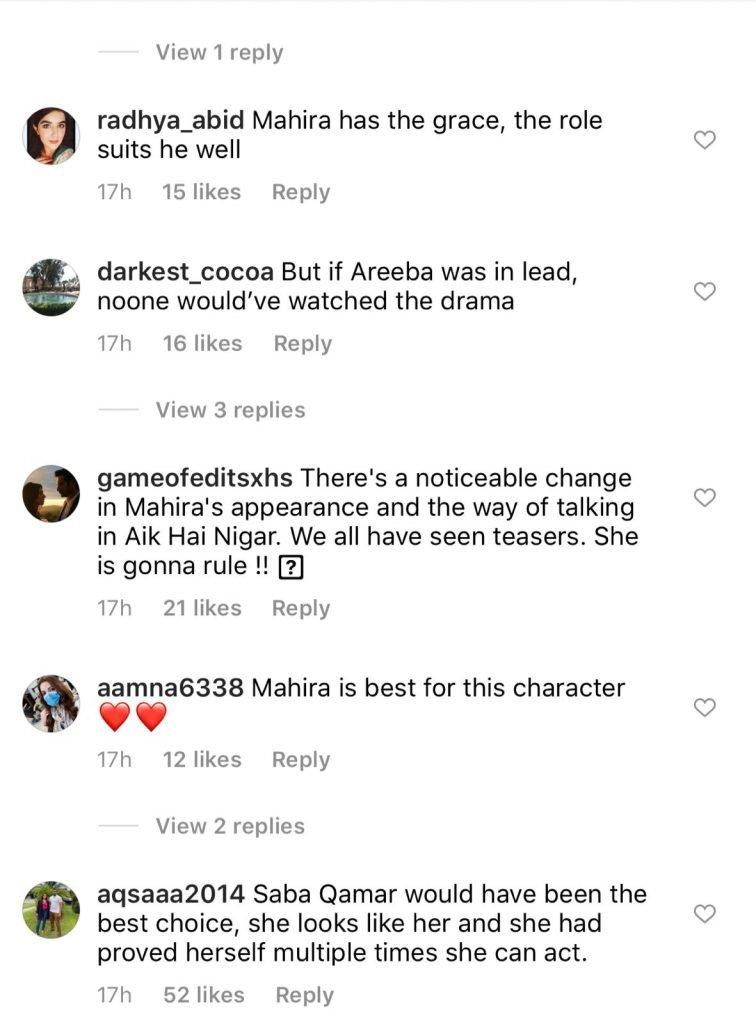The width and height of the screenshot is (756, 1024).
Task: Like radhya_abid's comment with the heart
Action: [x=705, y=140]
